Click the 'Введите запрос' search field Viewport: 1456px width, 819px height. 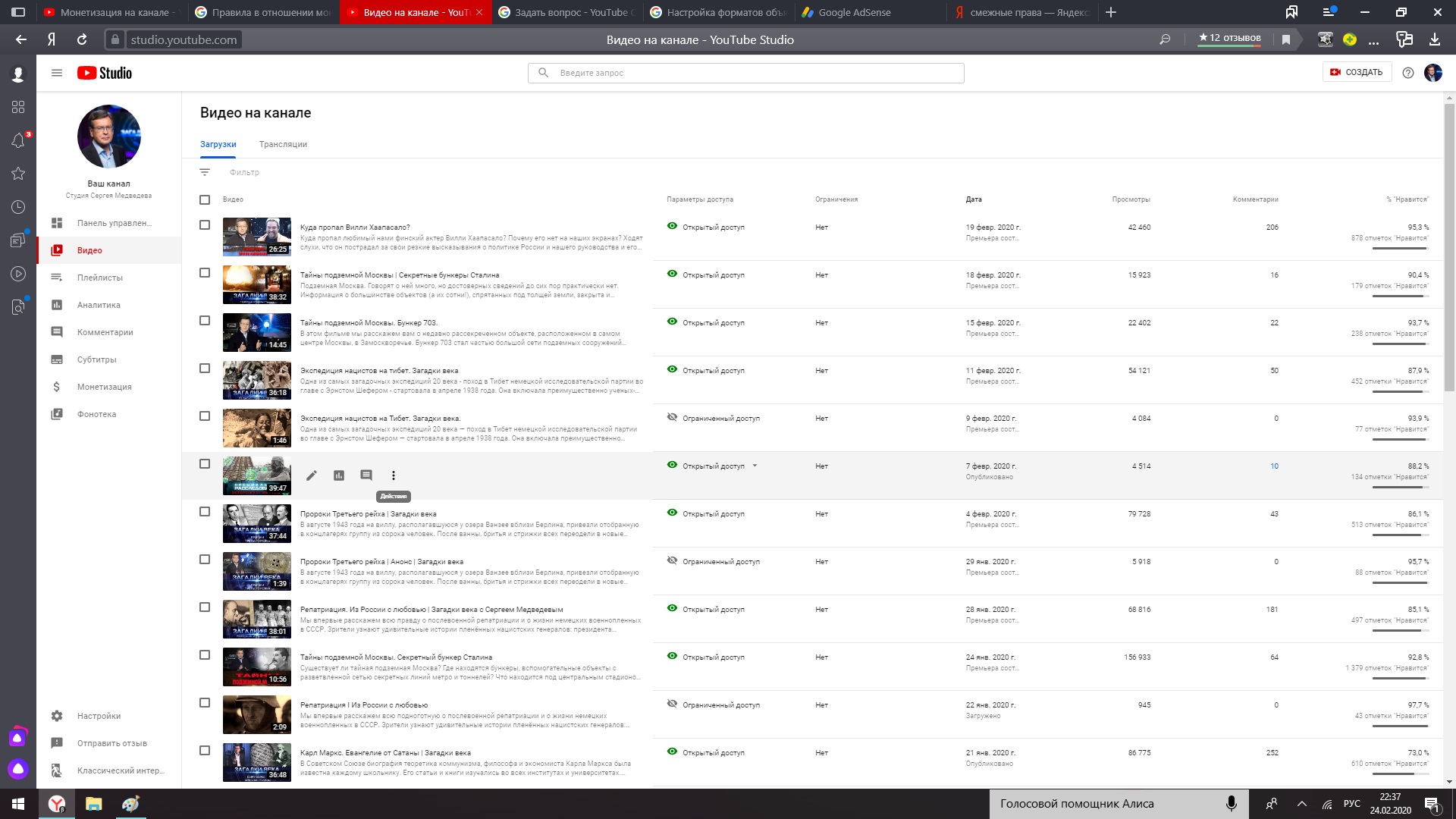pyautogui.click(x=746, y=73)
